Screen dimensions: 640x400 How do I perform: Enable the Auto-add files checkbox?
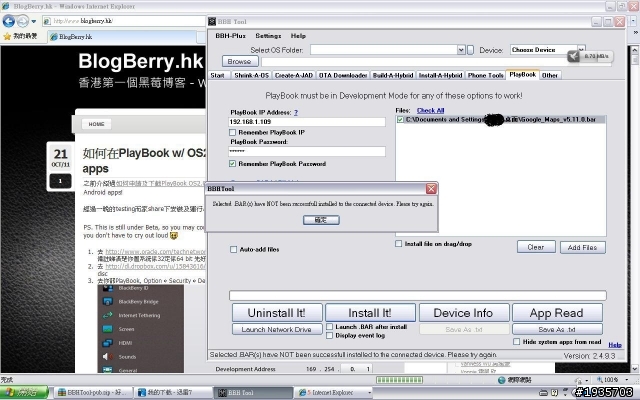[233, 249]
